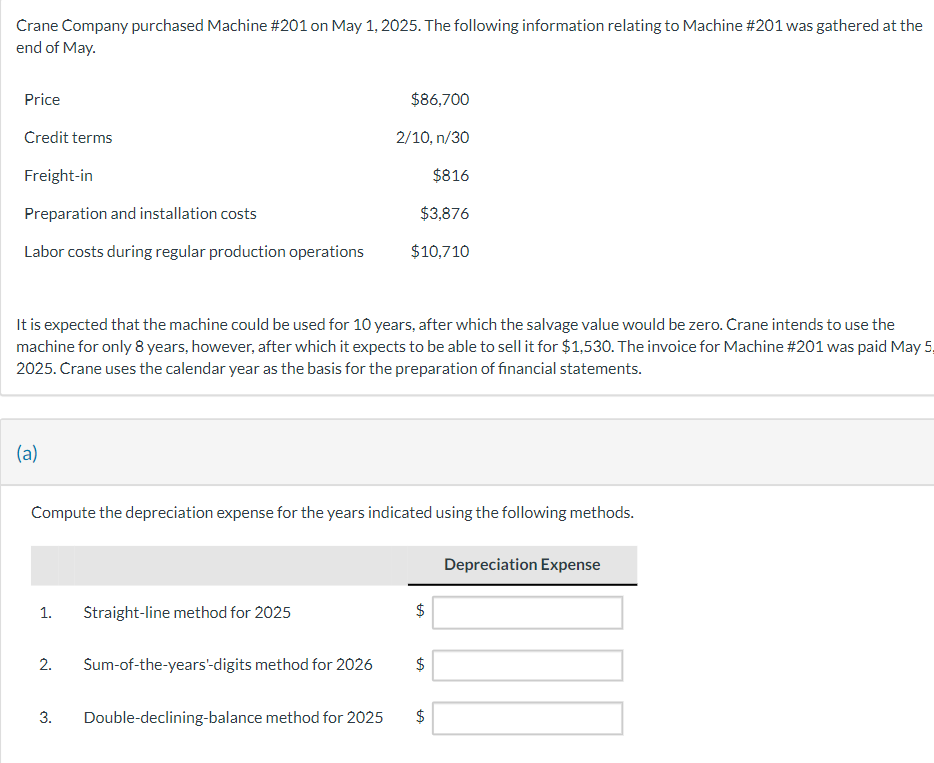
Task: Click the Double-declining-balance method 2025 label
Action: click(233, 718)
